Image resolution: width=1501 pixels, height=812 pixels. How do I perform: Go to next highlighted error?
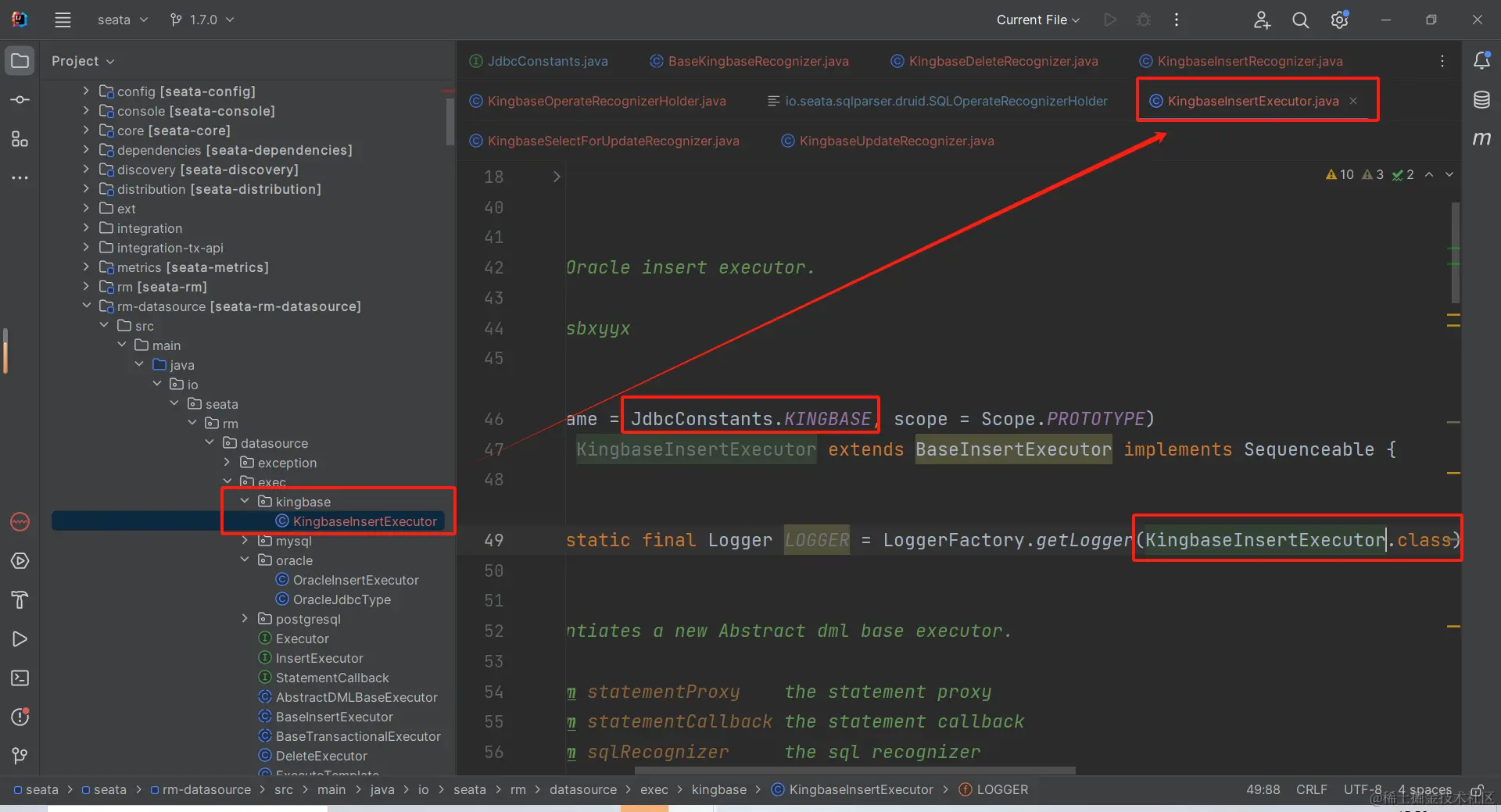click(1449, 174)
